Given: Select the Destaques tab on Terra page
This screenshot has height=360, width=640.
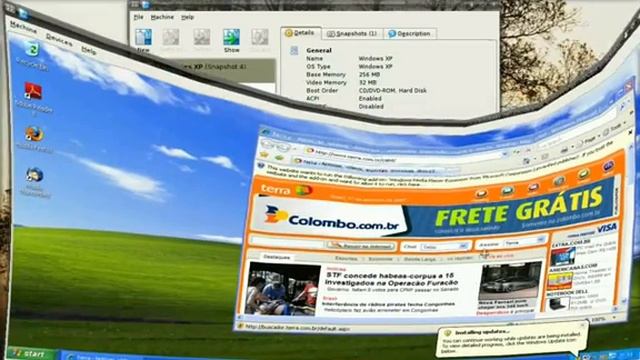Looking at the screenshot, I should point(276,257).
